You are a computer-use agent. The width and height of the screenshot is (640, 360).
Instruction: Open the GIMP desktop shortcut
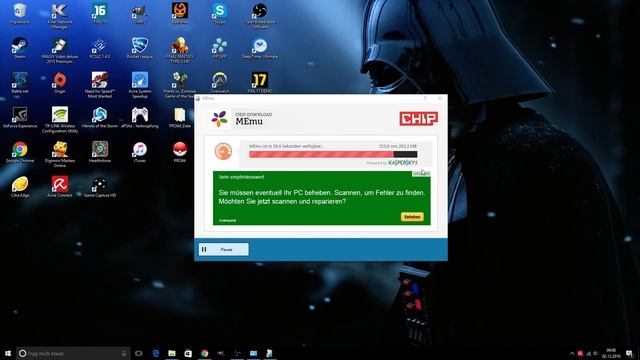coord(140,14)
